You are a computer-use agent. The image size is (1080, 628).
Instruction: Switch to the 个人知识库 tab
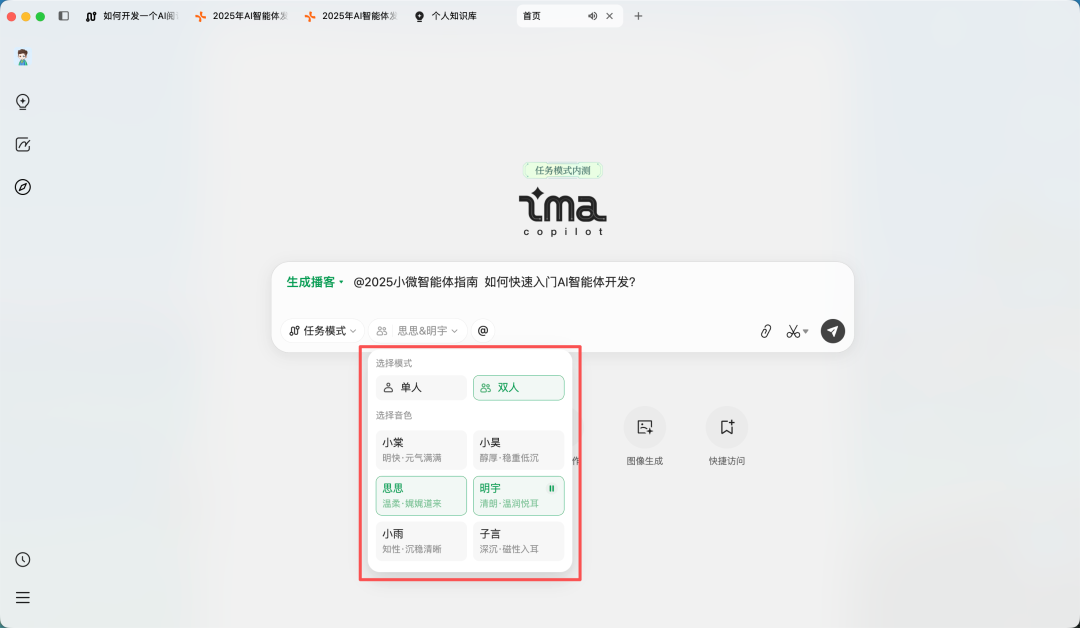[440, 16]
